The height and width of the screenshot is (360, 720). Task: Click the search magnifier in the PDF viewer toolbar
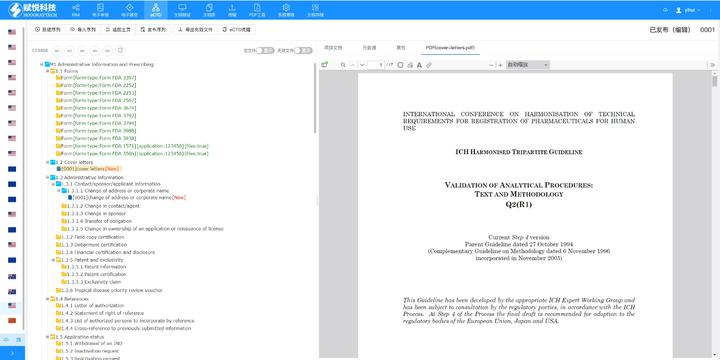343,65
